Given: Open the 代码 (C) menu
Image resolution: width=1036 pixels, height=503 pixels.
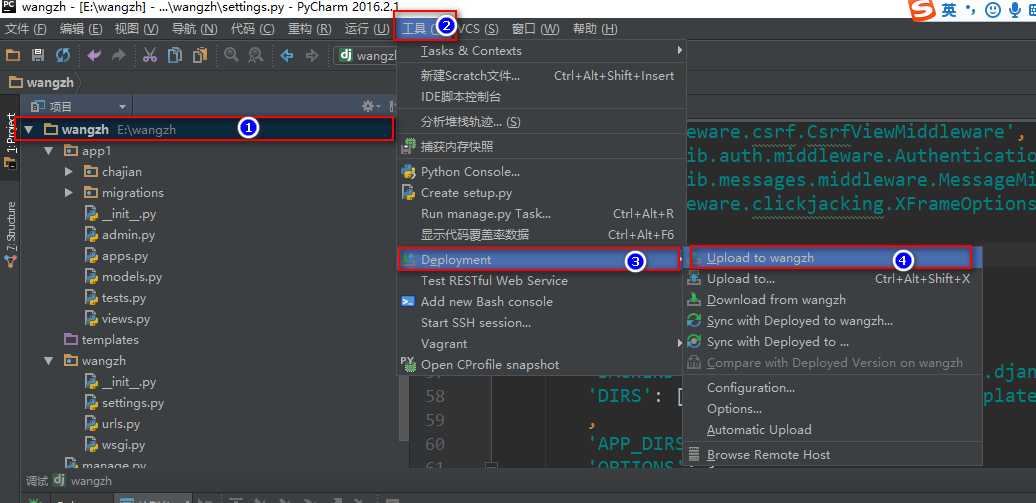Looking at the screenshot, I should [x=252, y=29].
